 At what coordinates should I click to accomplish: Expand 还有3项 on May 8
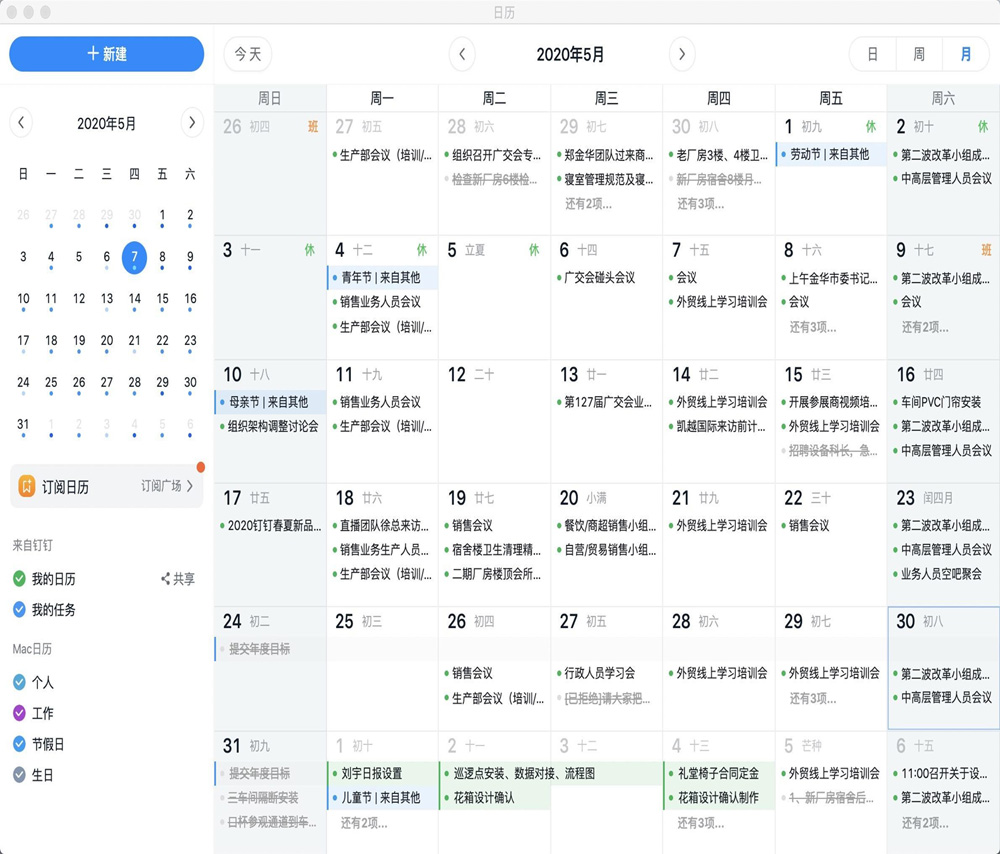pos(812,327)
